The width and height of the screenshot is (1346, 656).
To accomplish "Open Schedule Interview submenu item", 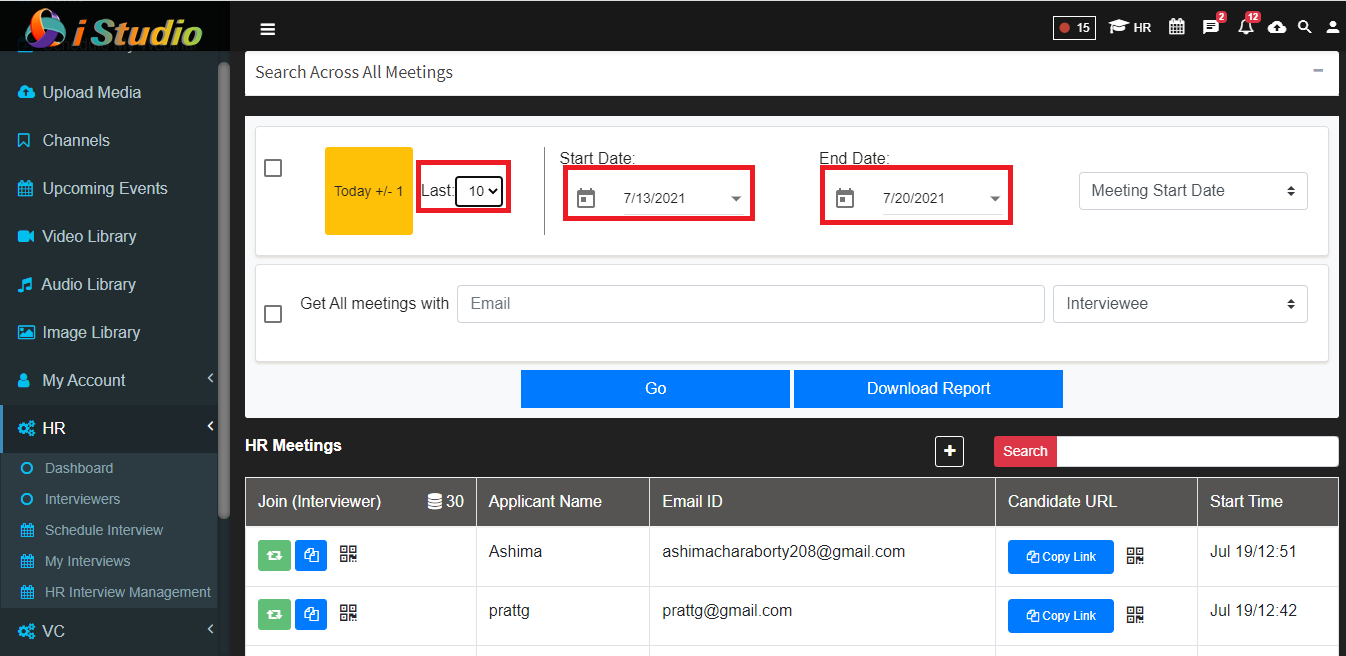I will 104,530.
